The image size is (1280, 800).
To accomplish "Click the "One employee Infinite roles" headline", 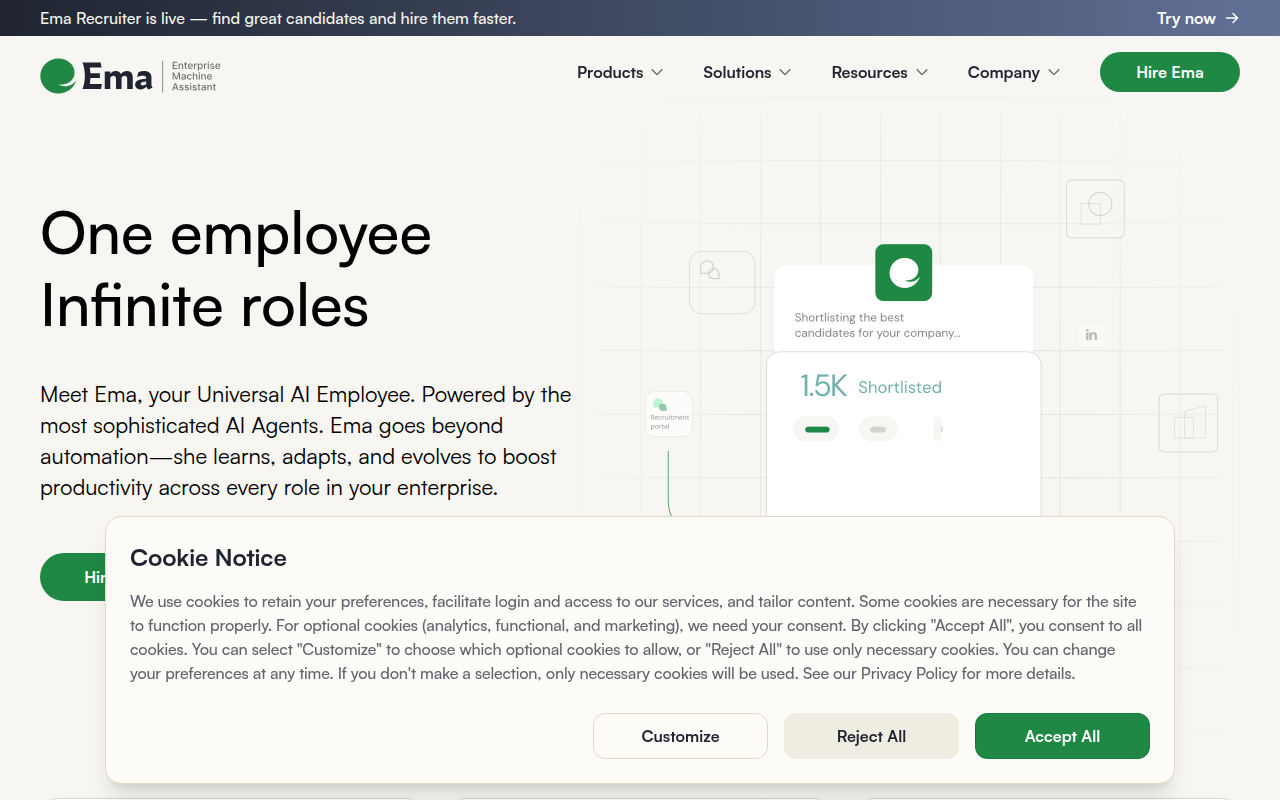I will (x=236, y=269).
